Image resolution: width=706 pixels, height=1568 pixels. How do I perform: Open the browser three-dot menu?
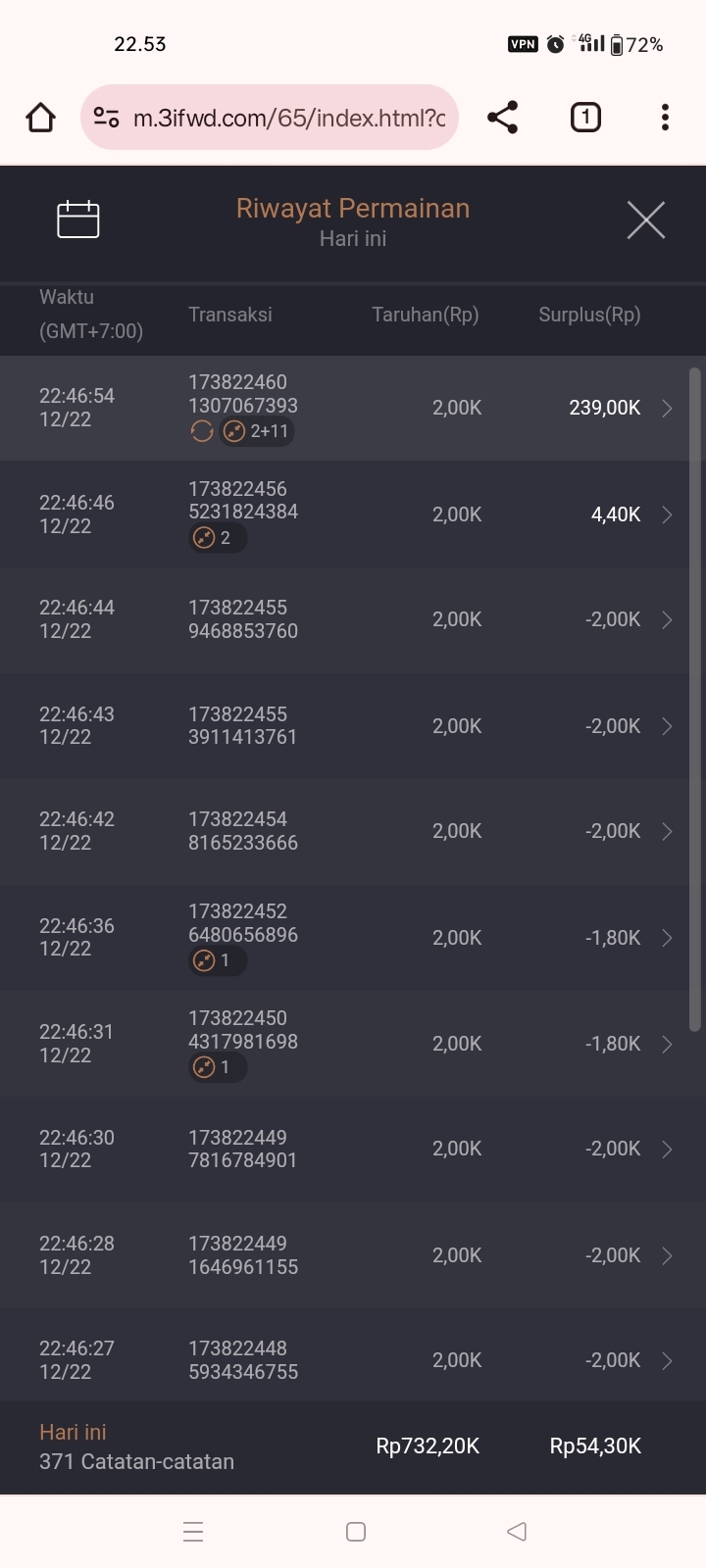pyautogui.click(x=665, y=118)
